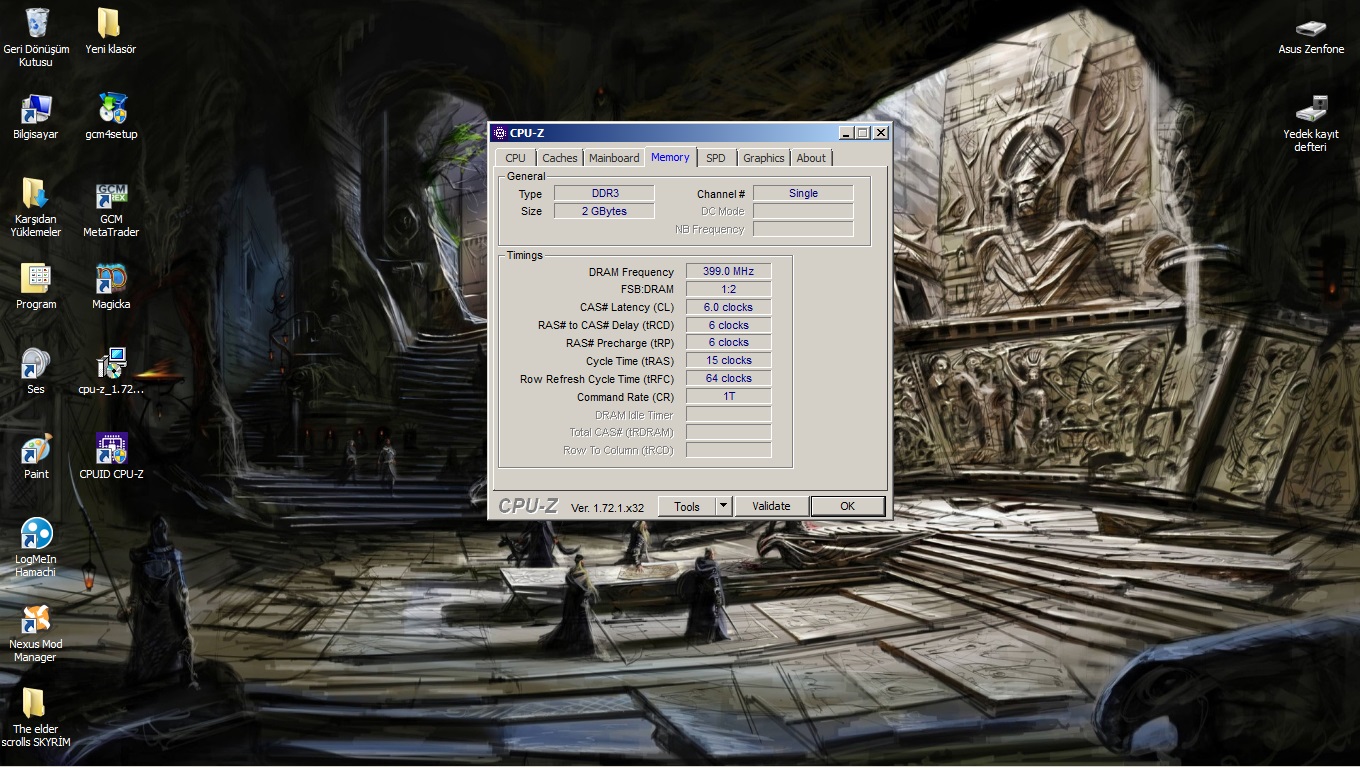Select the cpu-z_1.72 installer icon
The image size is (1360, 768).
point(111,363)
